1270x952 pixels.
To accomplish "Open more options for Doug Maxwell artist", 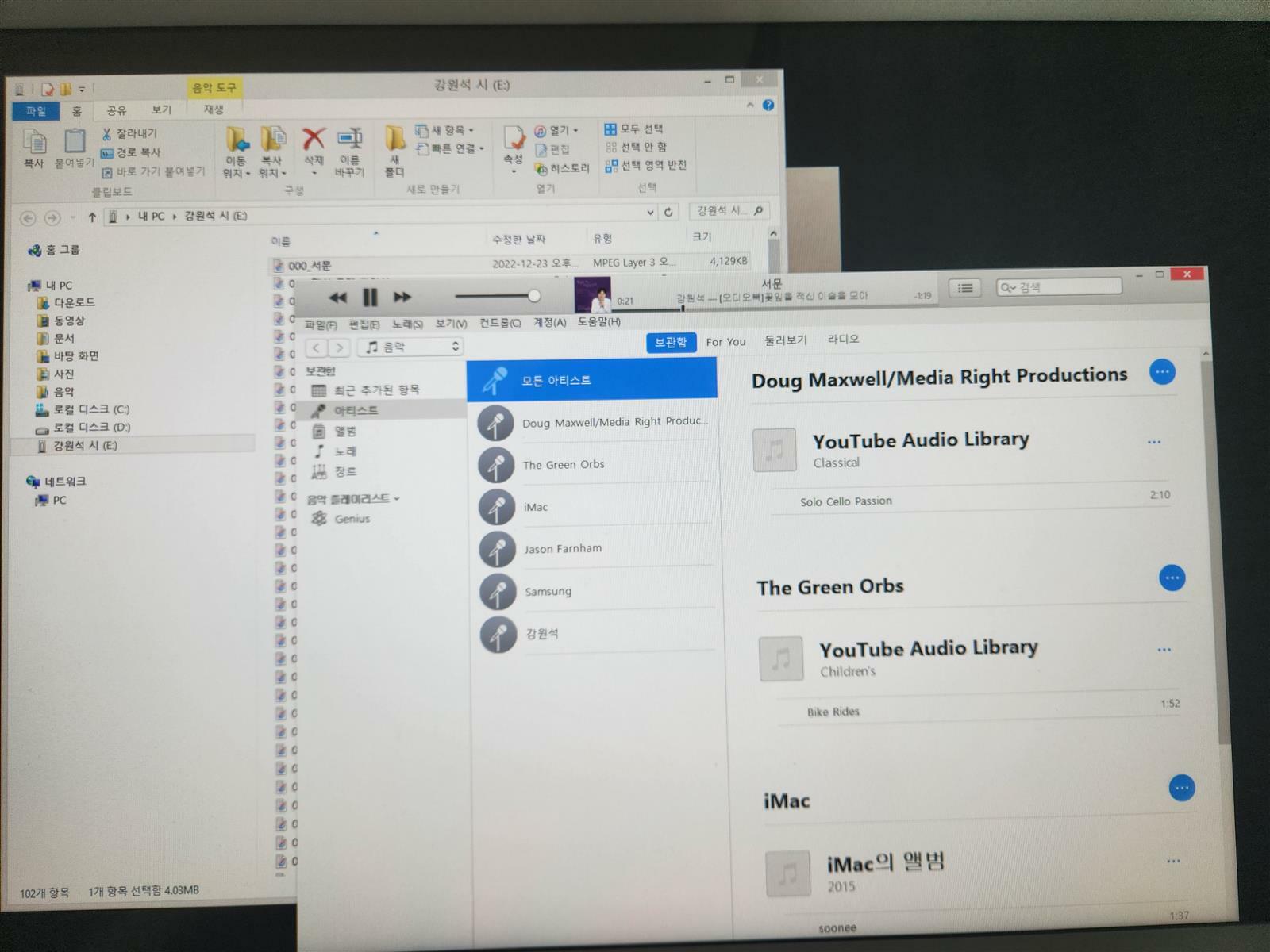I will (x=1162, y=371).
